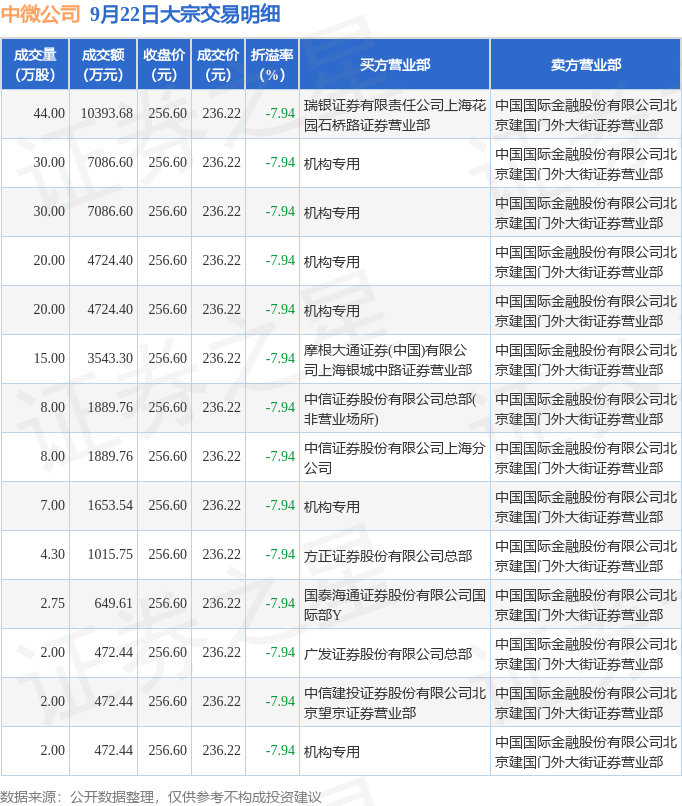The image size is (682, 806).
Task: Click the 成交额(万元) column header
Action: click(103, 65)
